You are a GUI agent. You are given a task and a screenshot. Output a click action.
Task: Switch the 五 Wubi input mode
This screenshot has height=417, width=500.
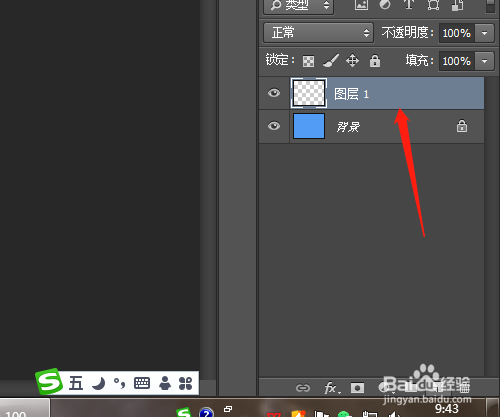coord(76,383)
